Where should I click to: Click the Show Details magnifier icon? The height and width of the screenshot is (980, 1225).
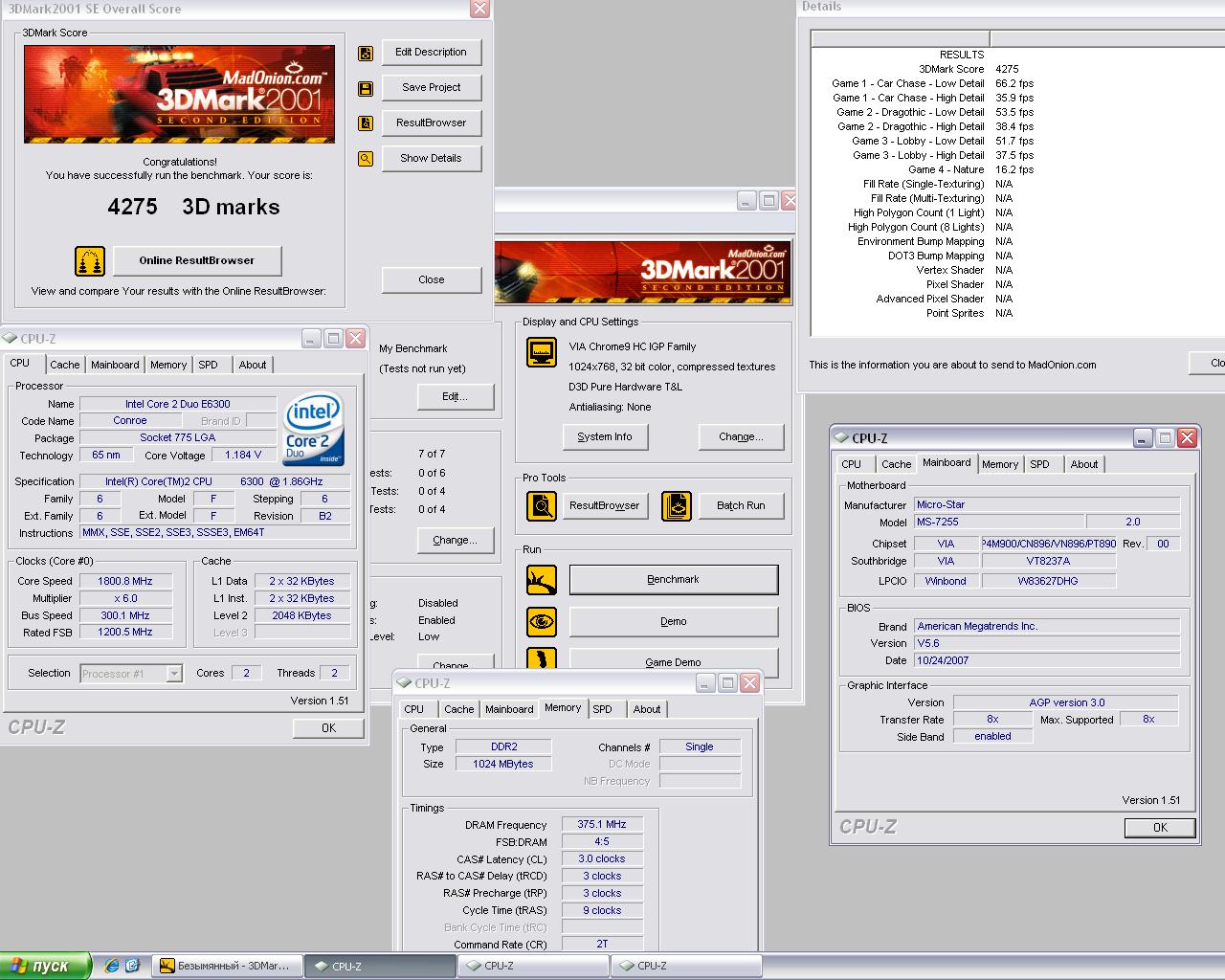click(366, 159)
